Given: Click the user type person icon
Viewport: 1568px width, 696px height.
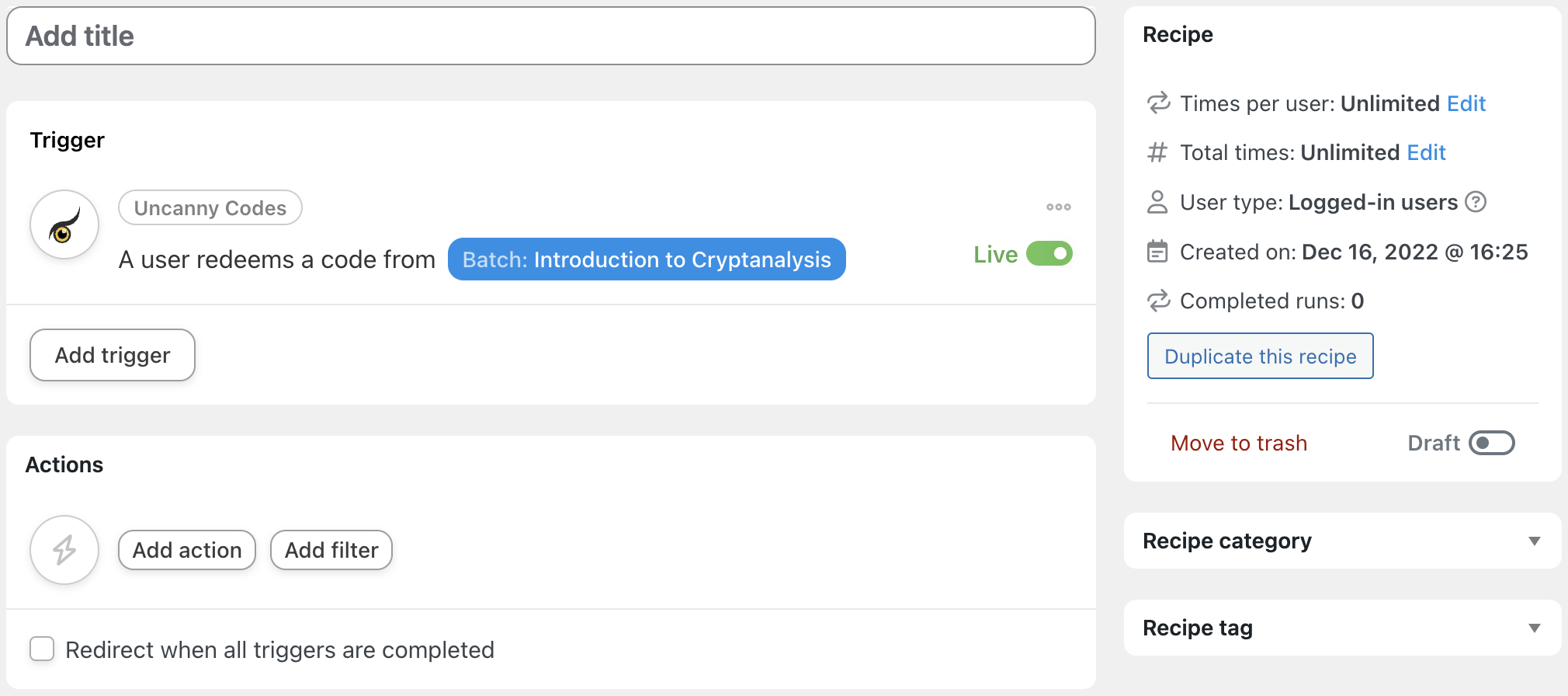Looking at the screenshot, I should [1157, 202].
